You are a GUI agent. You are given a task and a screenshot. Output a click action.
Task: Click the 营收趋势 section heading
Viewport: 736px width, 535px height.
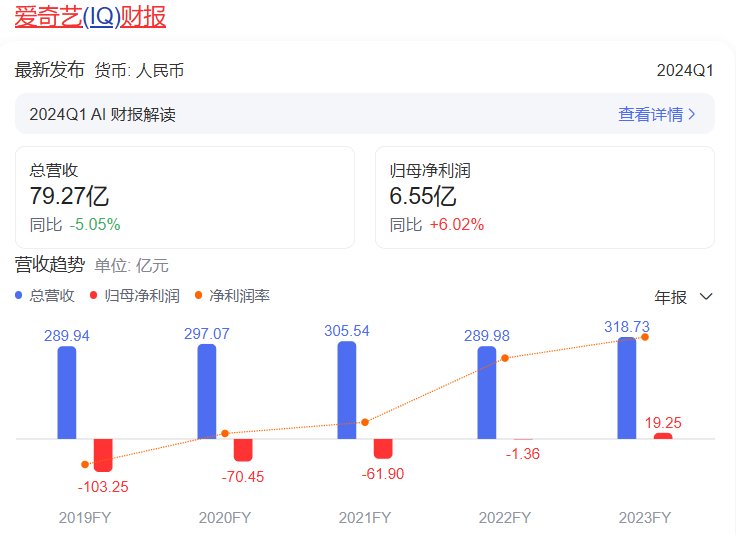point(49,265)
